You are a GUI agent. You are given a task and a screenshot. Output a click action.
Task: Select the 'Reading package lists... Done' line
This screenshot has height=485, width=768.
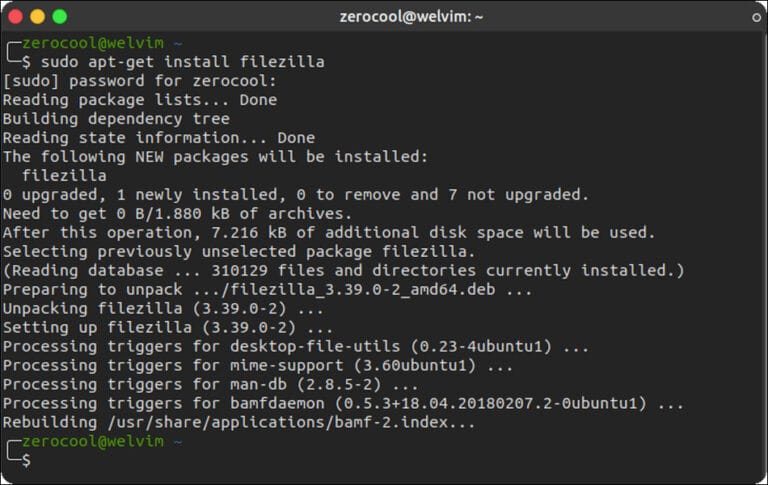tap(140, 100)
